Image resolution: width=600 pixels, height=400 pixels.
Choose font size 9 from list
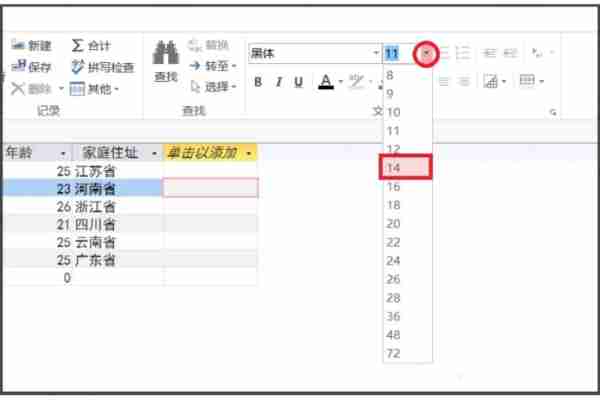pos(408,93)
